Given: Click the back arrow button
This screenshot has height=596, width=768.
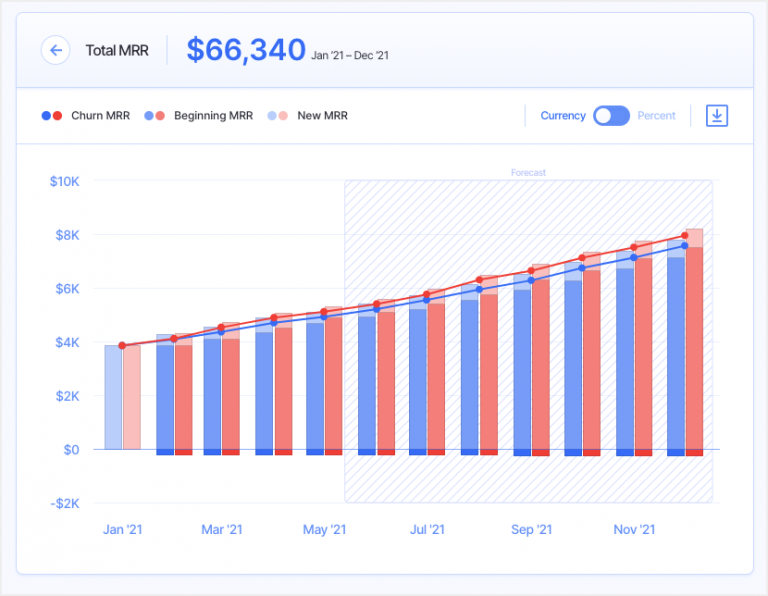Looking at the screenshot, I should click(x=55, y=50).
